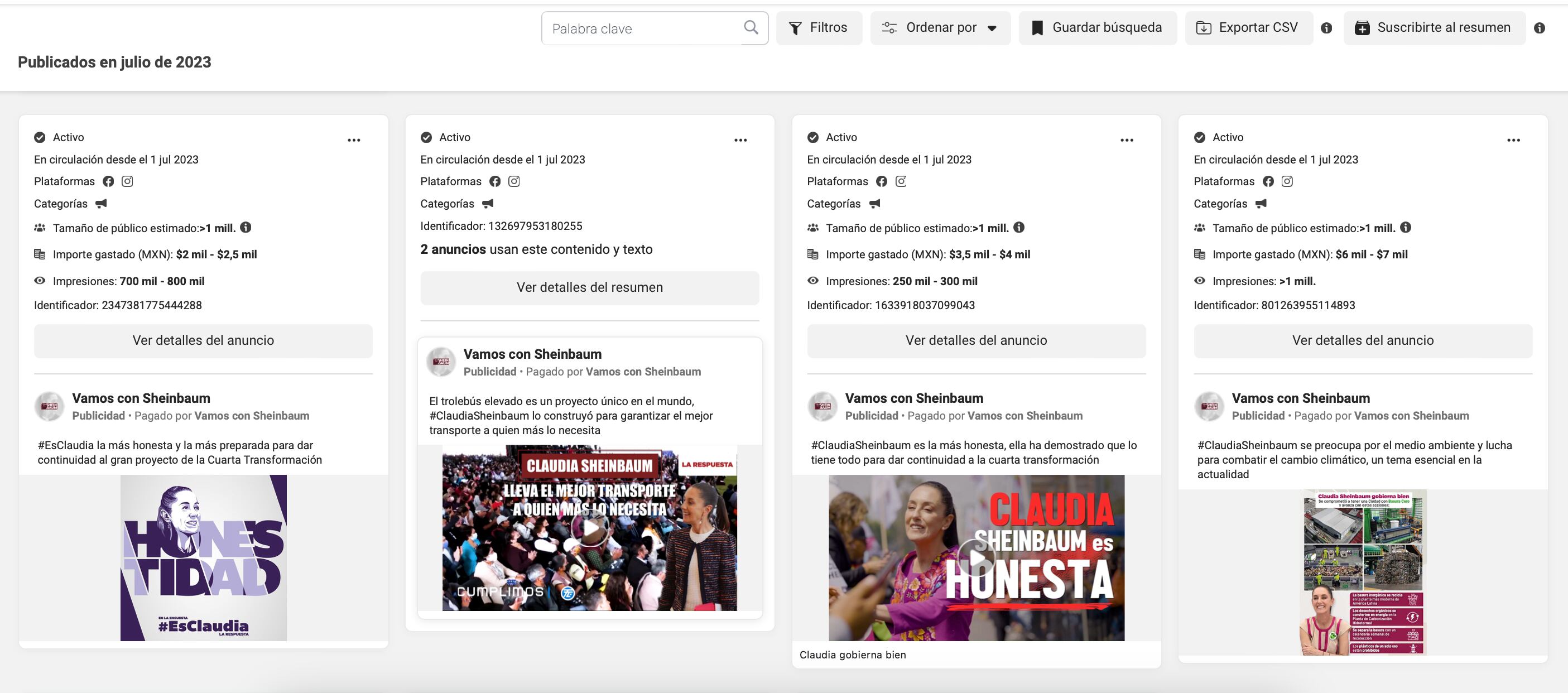Click the text Identificador: 2347381775444288
The width and height of the screenshot is (1568, 693).
coord(118,305)
